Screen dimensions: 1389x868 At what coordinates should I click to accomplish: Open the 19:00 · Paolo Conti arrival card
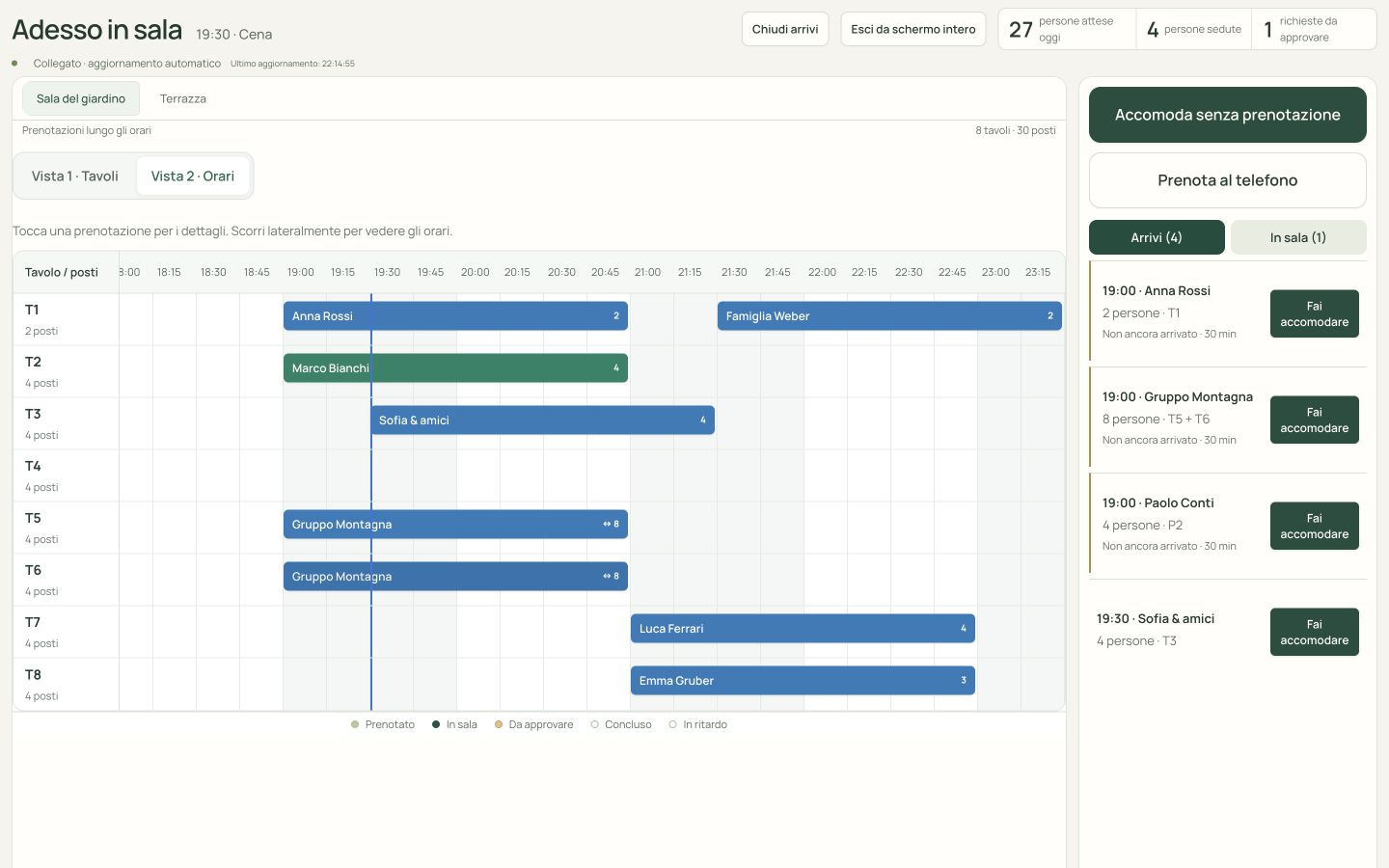point(1228,526)
